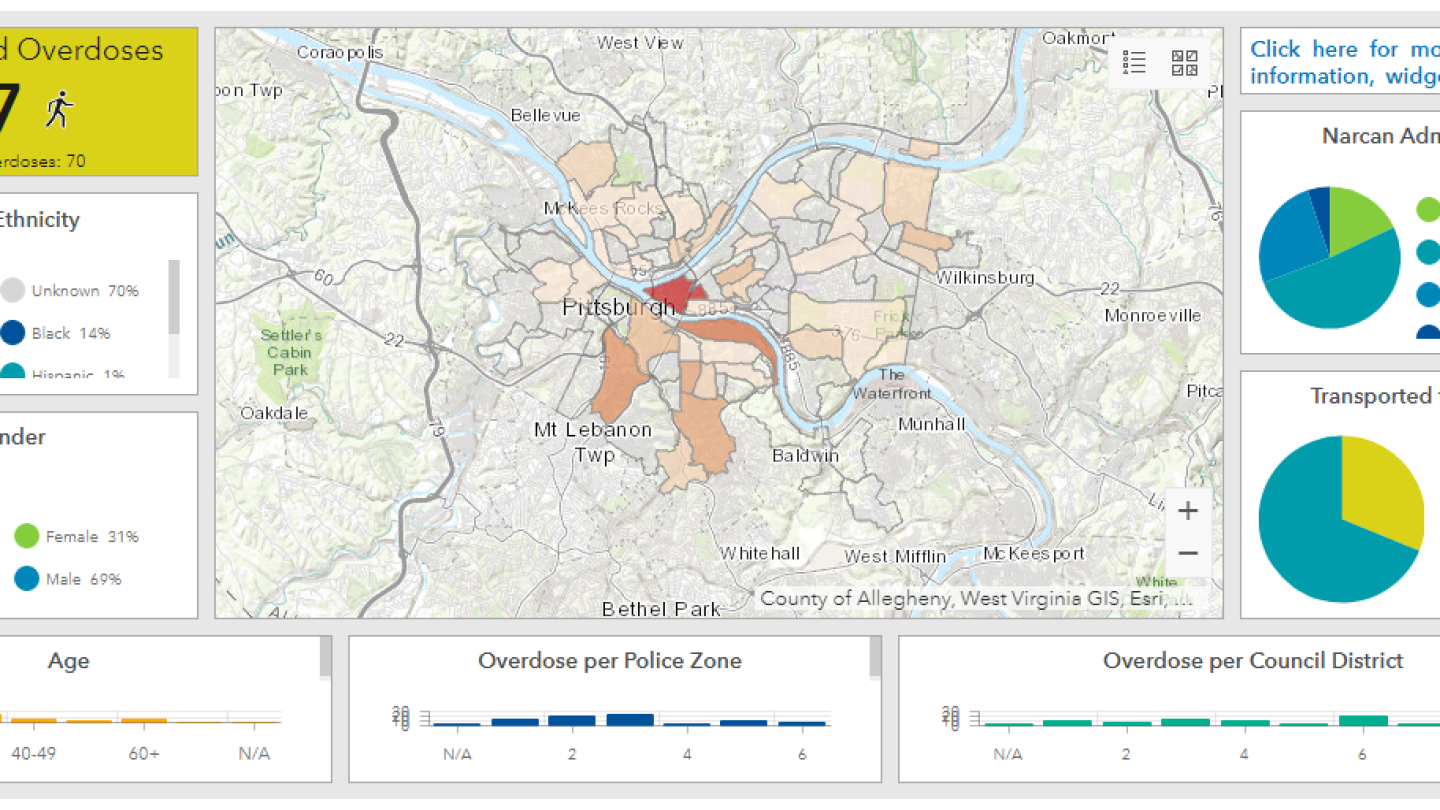Select the dark blue Black ethnicity marker
The image size is (1440, 810).
(x=12, y=333)
